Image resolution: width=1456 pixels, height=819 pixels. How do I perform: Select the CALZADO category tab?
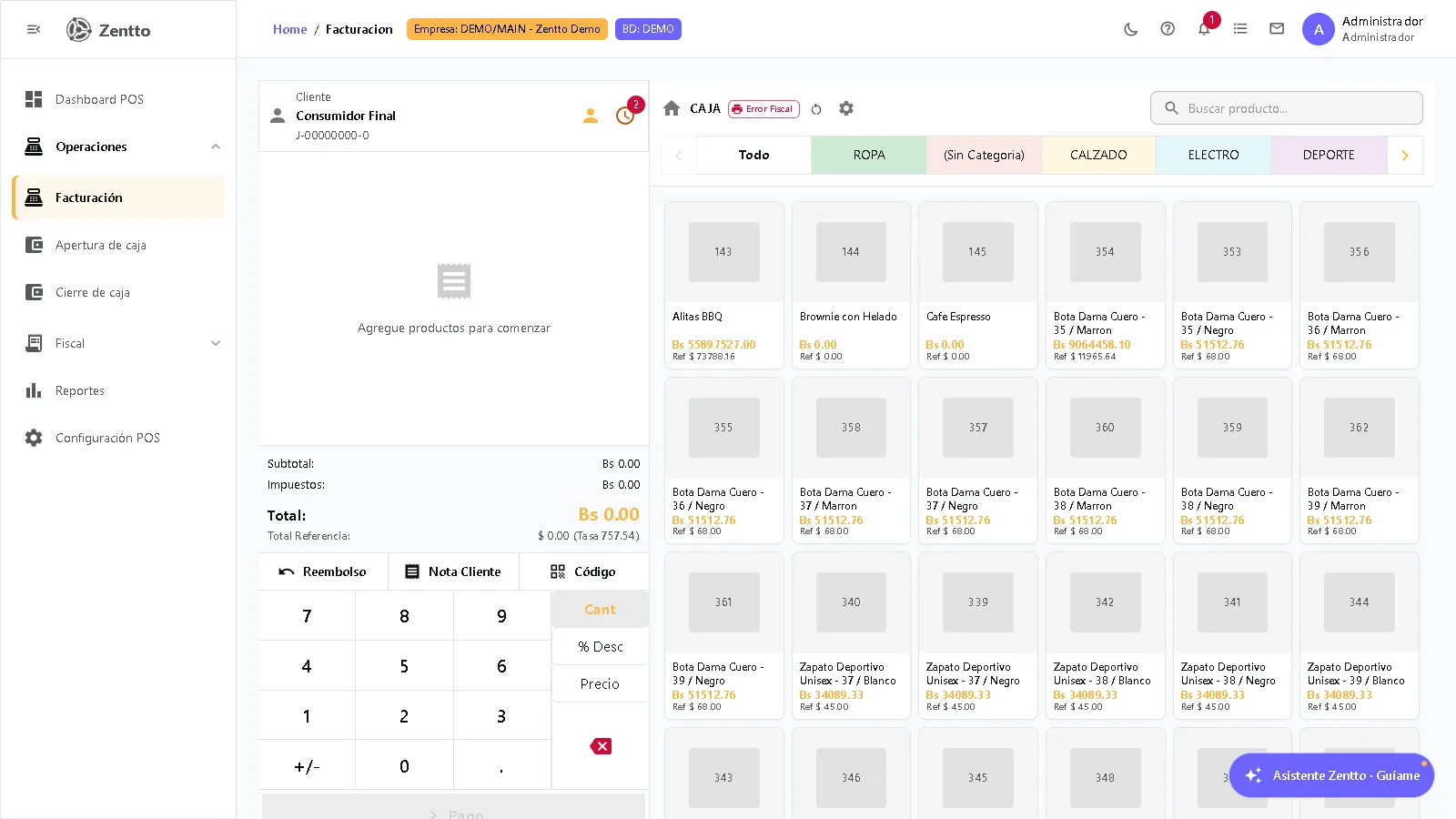coord(1098,155)
